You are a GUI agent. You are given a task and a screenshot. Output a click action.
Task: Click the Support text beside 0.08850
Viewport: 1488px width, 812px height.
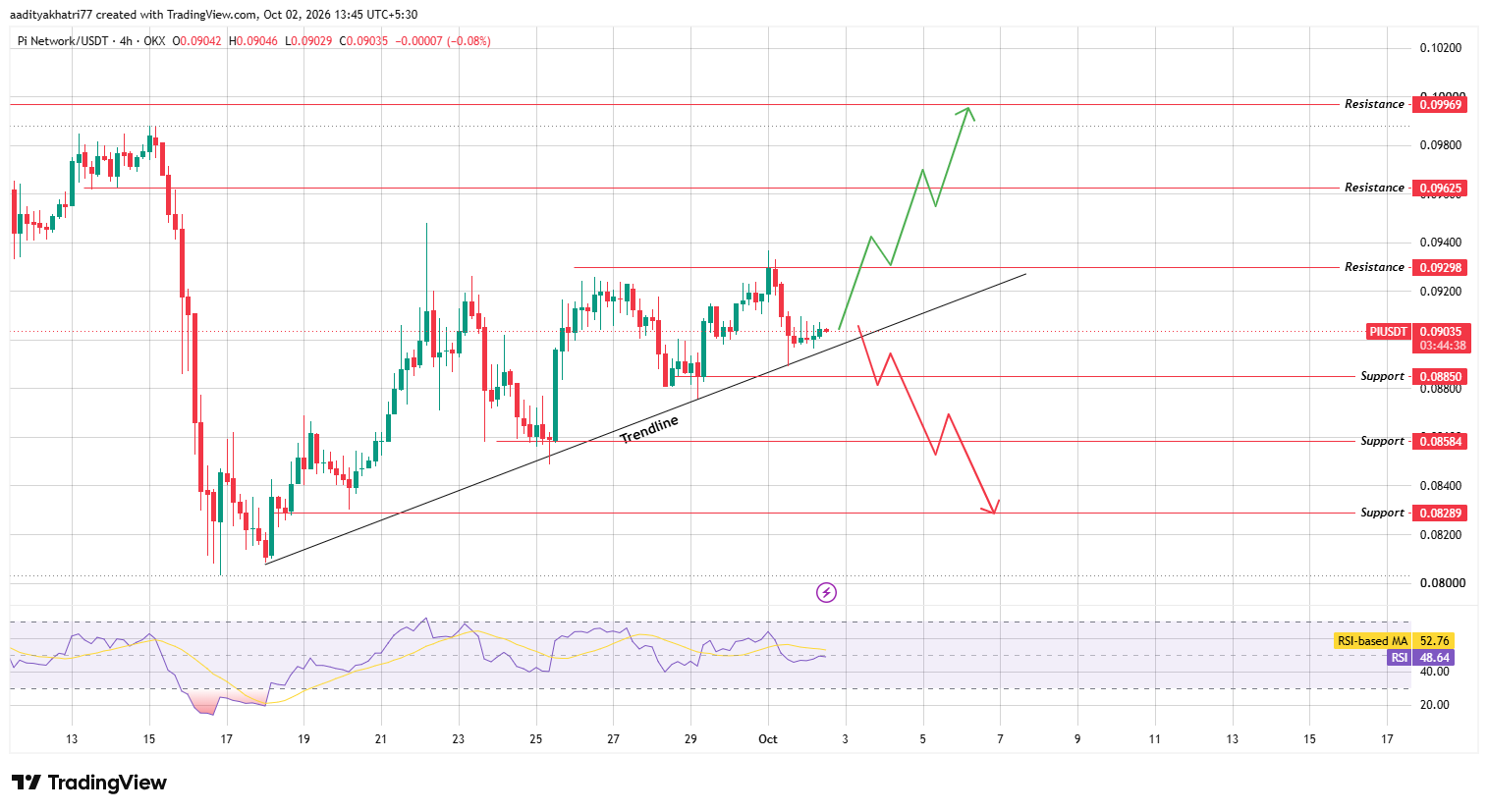coord(1382,376)
